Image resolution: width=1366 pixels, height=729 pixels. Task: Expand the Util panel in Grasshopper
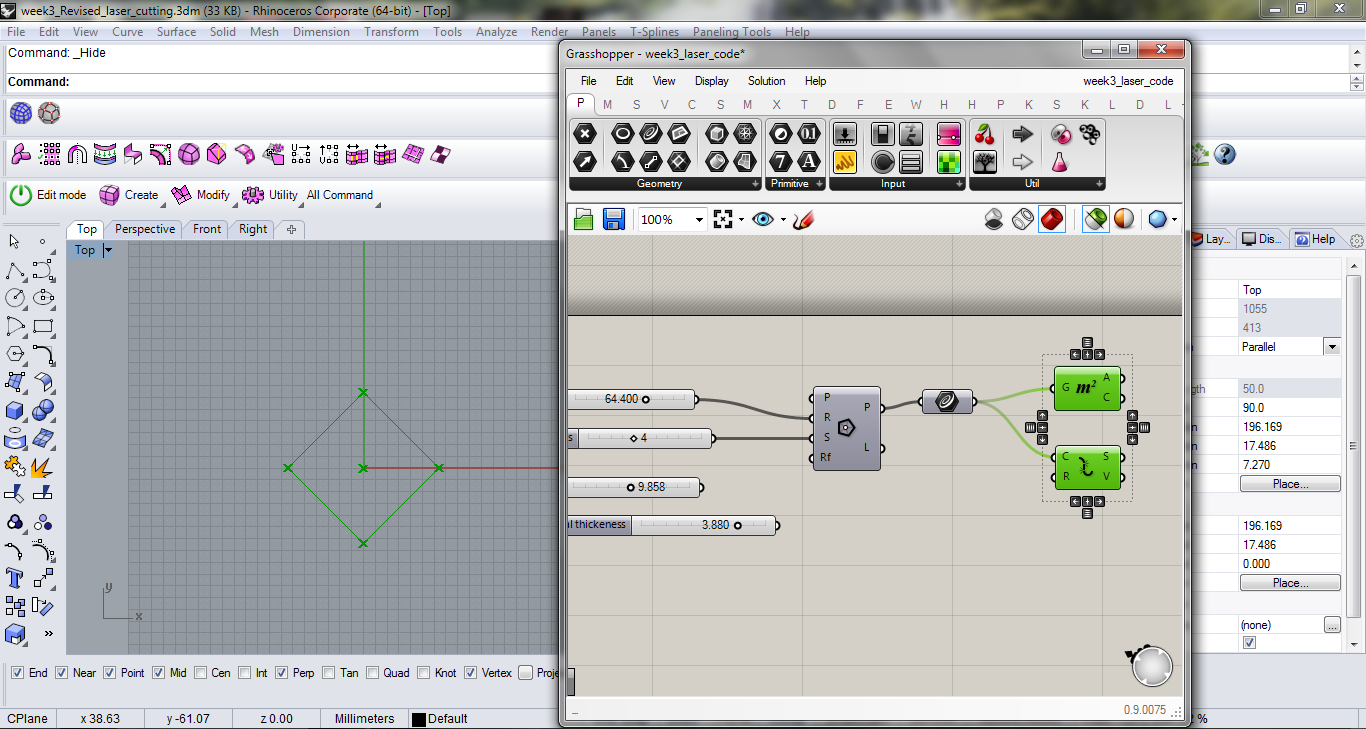pos(1099,184)
